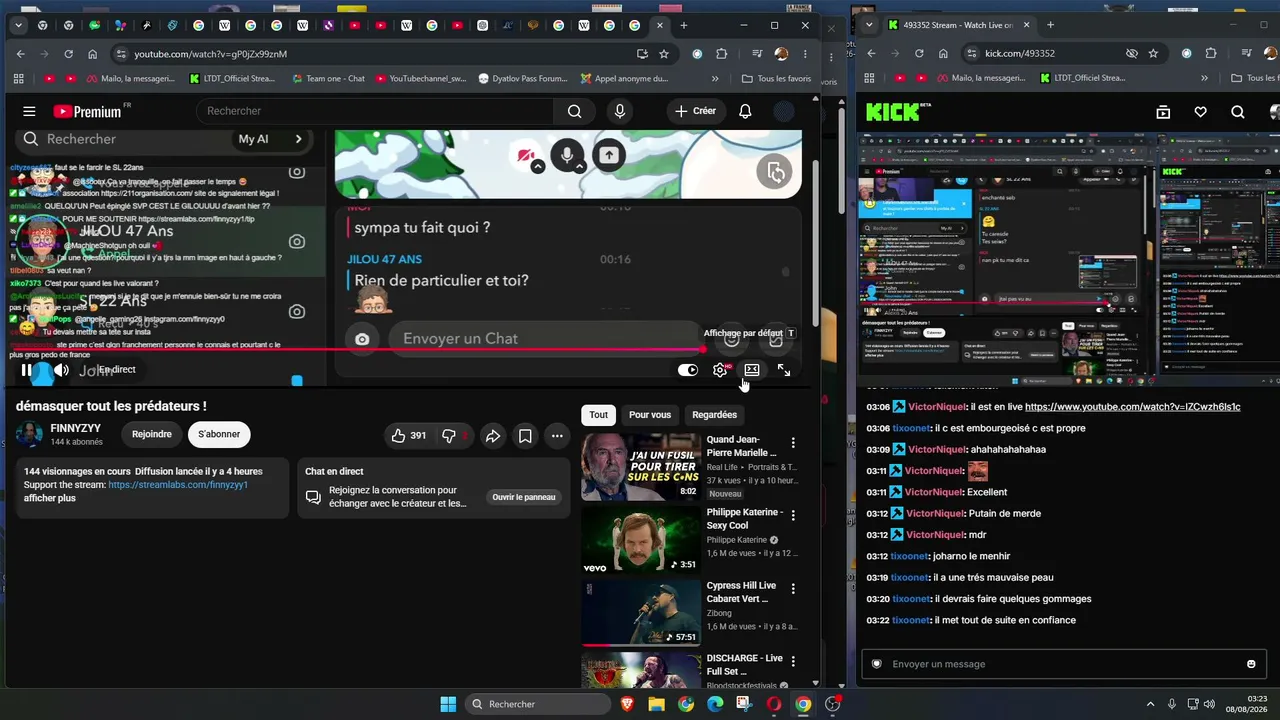Open more actions for the video
Image resolution: width=1280 pixels, height=720 pixels.
(557, 435)
